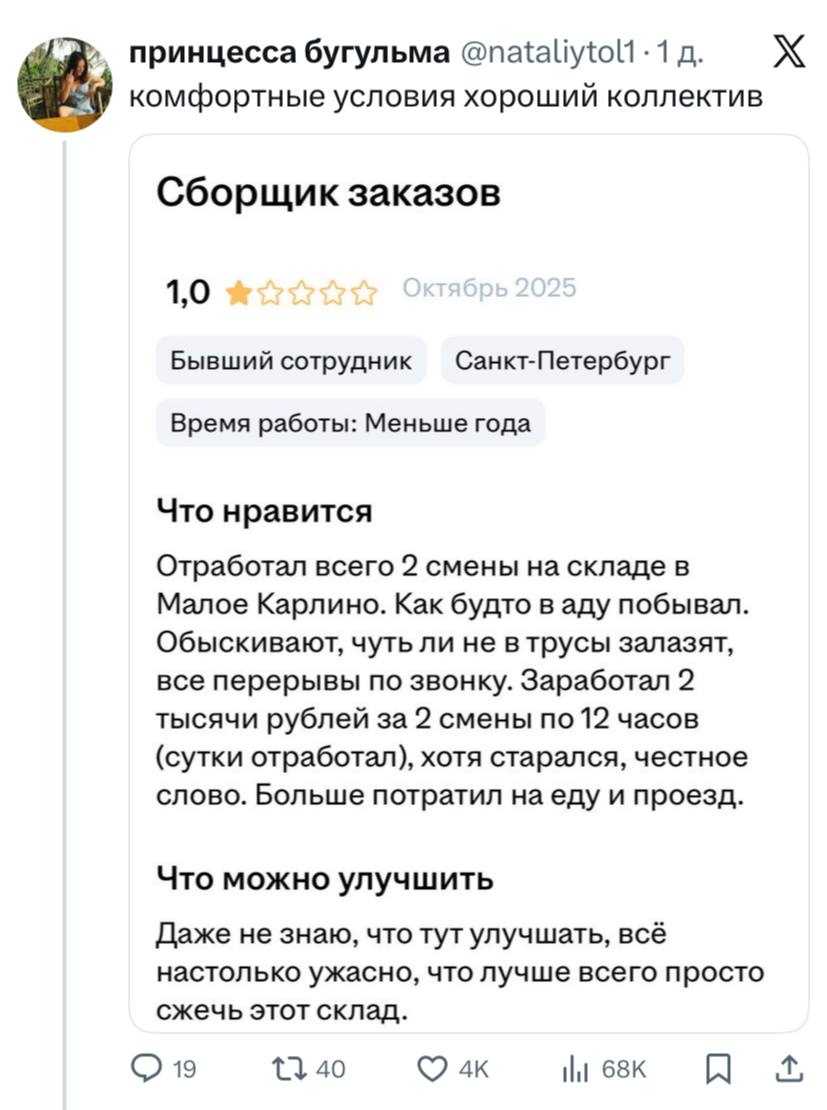Bookmark this tweet
The width and height of the screenshot is (827, 1110).
[x=718, y=1070]
